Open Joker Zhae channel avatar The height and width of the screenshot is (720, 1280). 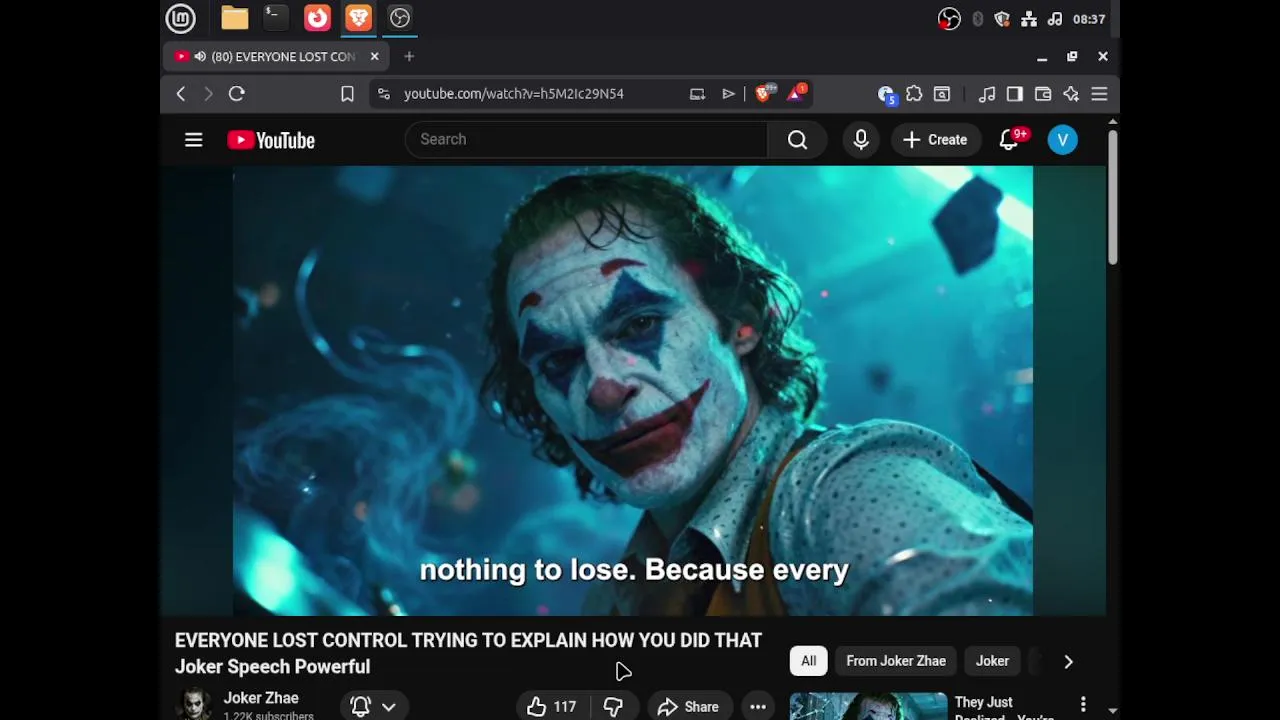coord(195,705)
